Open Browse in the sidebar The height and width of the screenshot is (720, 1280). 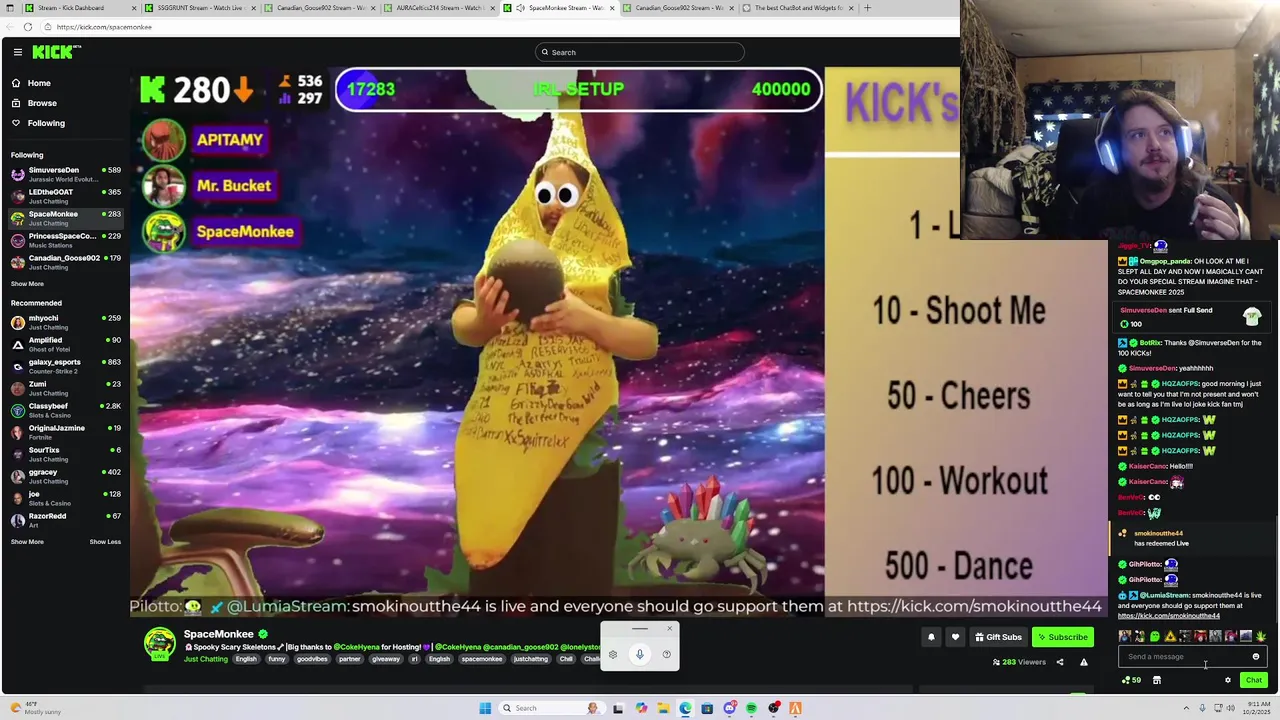pos(42,103)
